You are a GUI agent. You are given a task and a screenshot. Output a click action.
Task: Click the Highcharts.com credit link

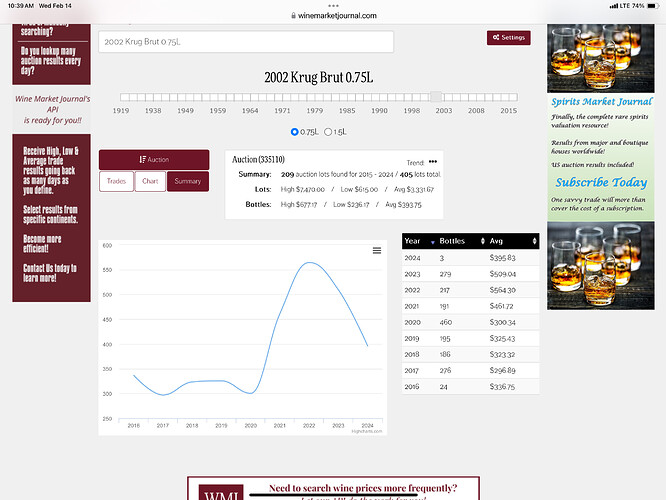[x=367, y=432]
